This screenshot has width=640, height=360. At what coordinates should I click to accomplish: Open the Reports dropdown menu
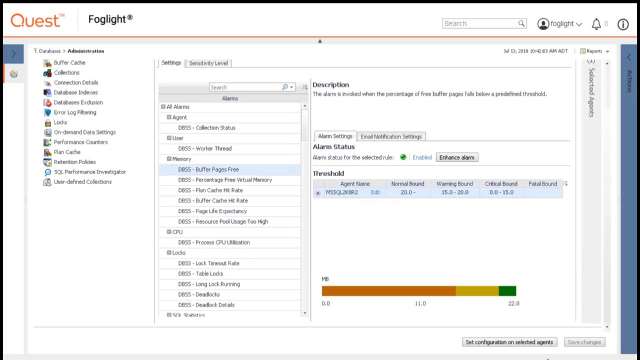595,51
